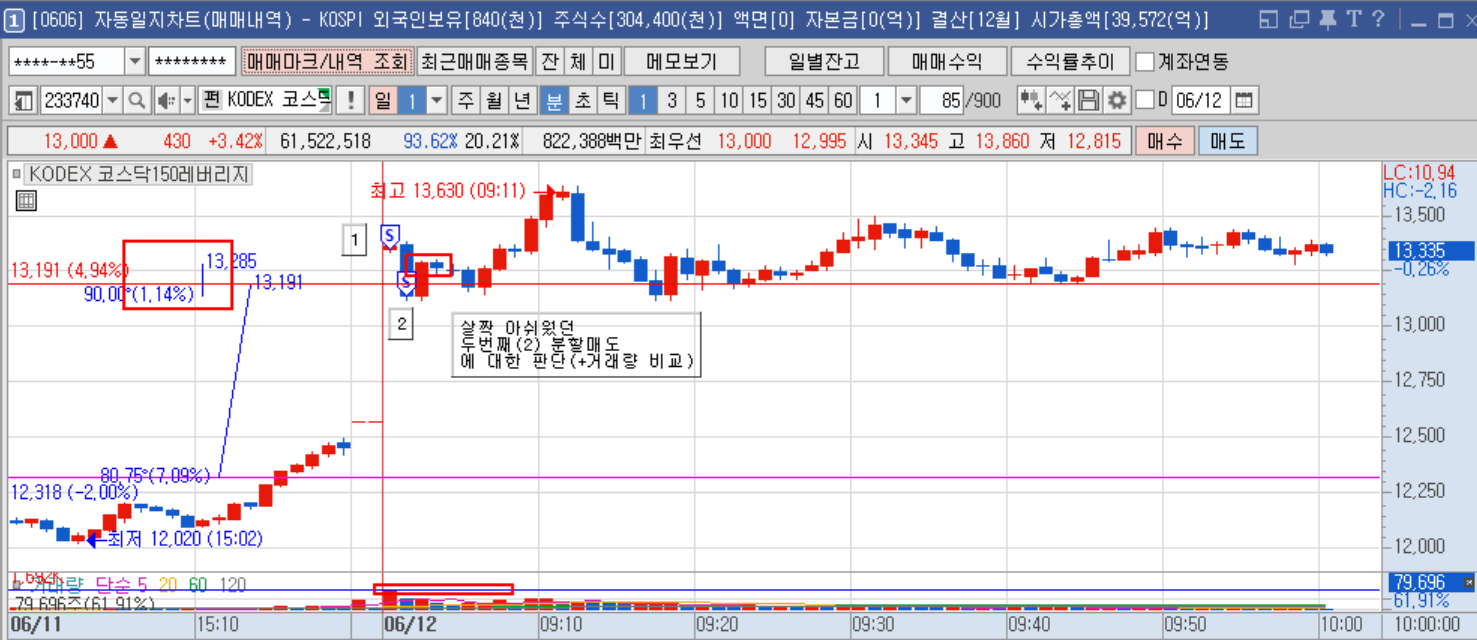Open the custom interval dropdown showing 1

click(906, 100)
